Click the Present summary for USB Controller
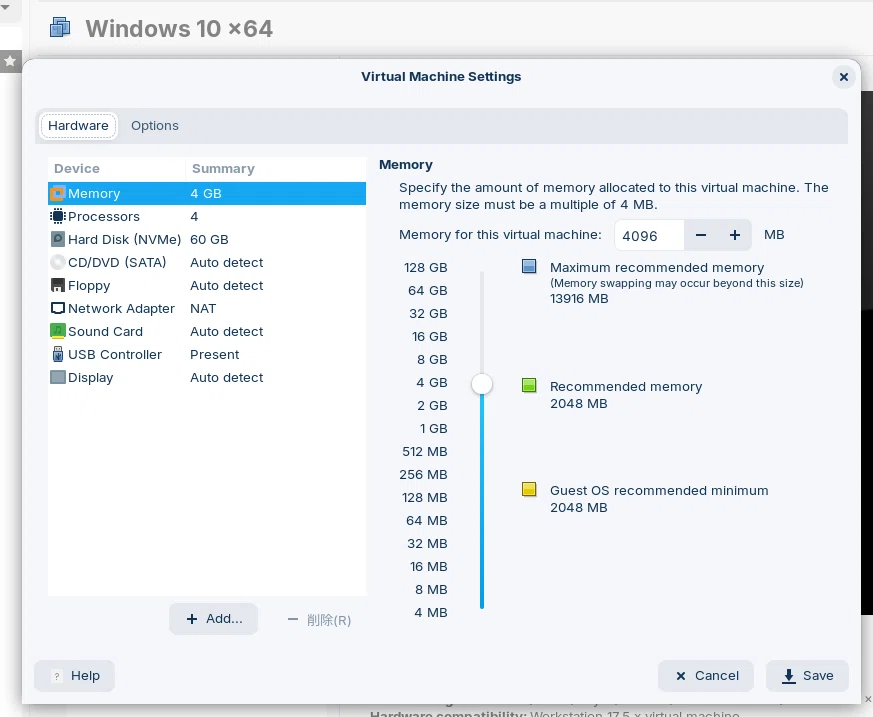 pyautogui.click(x=214, y=354)
